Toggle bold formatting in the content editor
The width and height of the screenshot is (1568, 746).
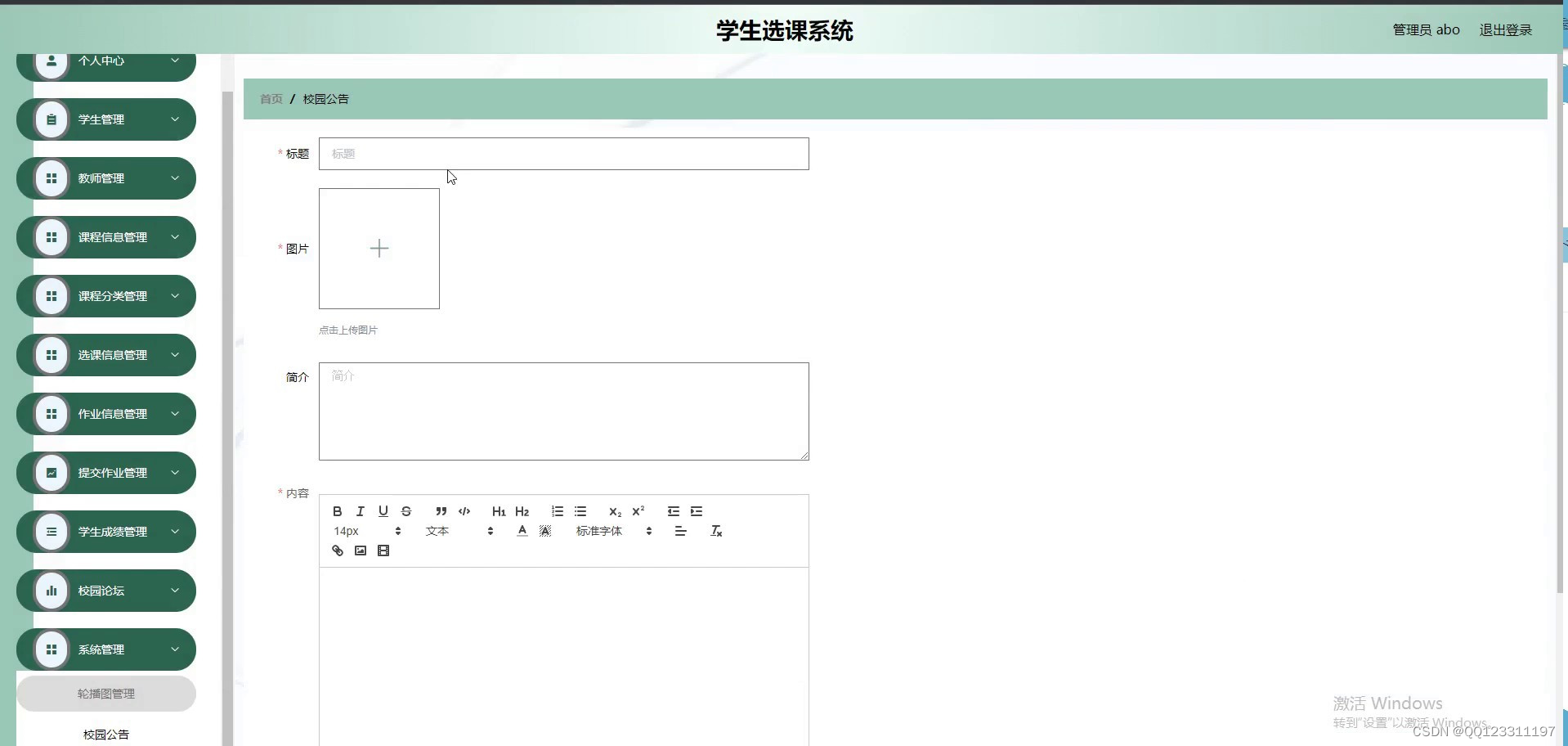337,511
